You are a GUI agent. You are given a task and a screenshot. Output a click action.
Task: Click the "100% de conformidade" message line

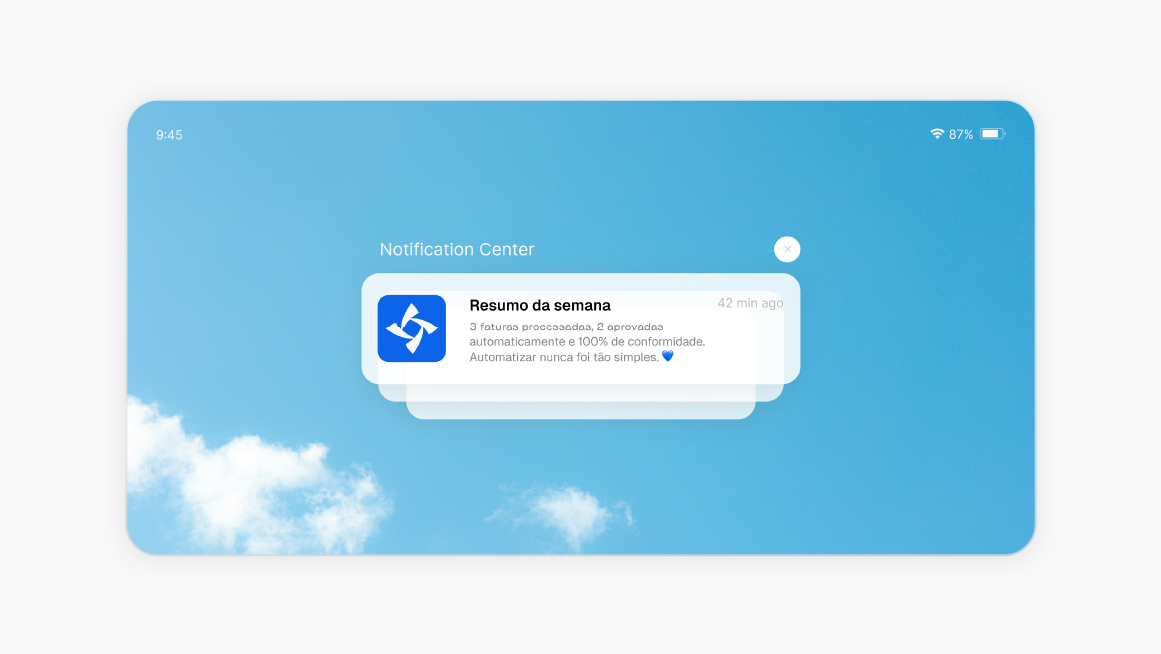tap(587, 341)
